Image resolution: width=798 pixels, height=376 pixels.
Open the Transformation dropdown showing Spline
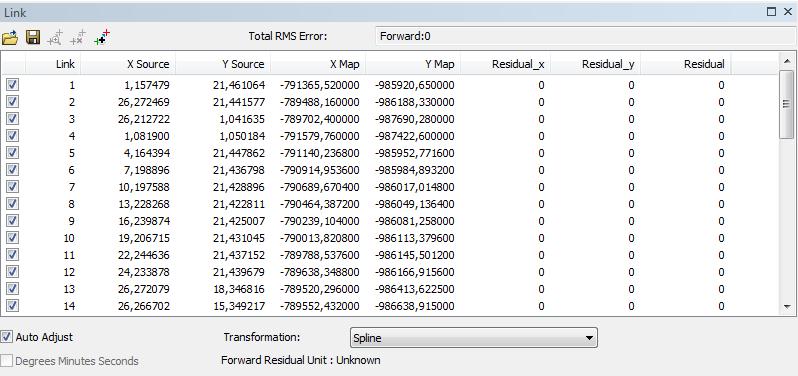[474, 338]
